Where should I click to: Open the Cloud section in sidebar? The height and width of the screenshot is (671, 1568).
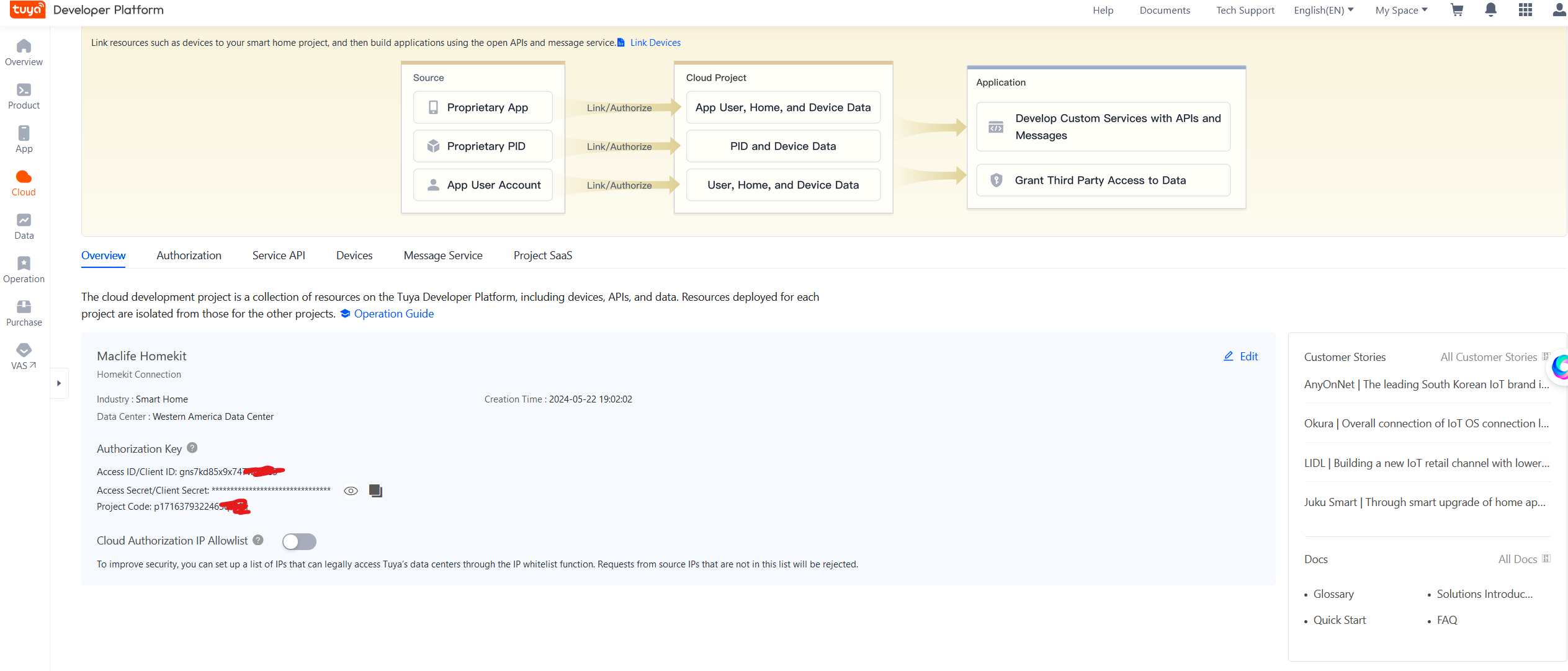[24, 183]
